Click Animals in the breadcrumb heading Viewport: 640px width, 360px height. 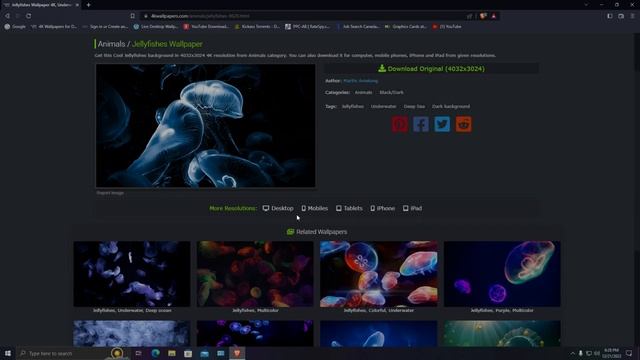111,44
